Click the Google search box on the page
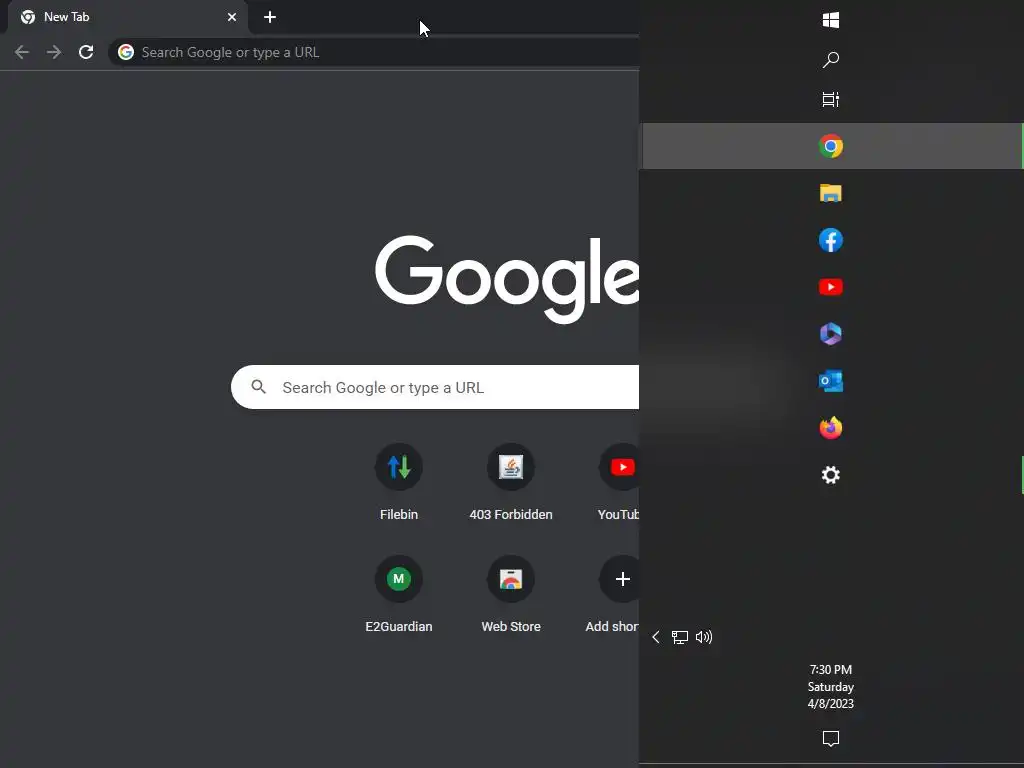The width and height of the screenshot is (1024, 768). click(x=435, y=387)
